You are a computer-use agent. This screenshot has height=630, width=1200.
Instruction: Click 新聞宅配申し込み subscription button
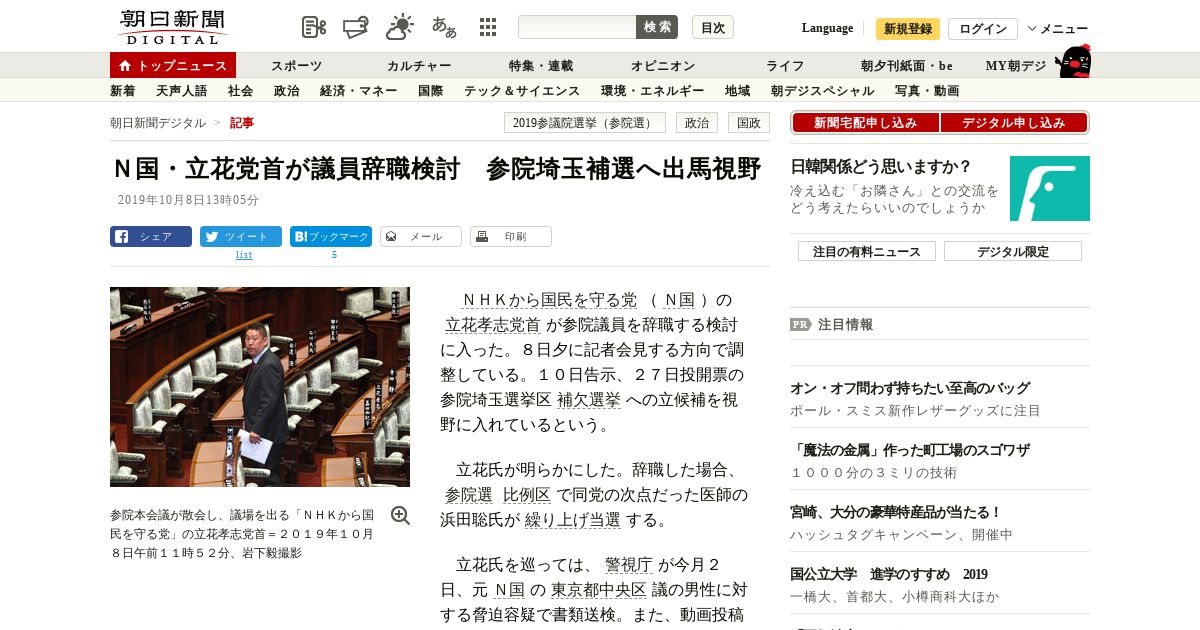866,123
